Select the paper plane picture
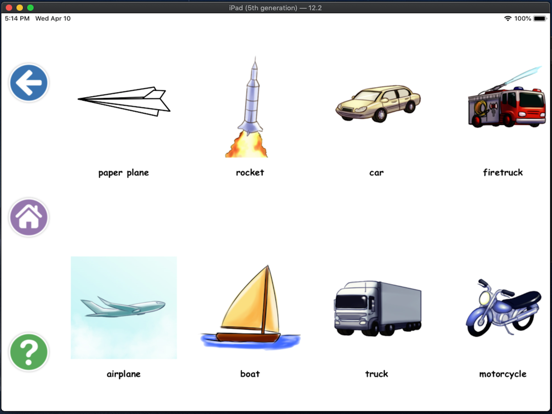552x414 pixels. click(124, 101)
